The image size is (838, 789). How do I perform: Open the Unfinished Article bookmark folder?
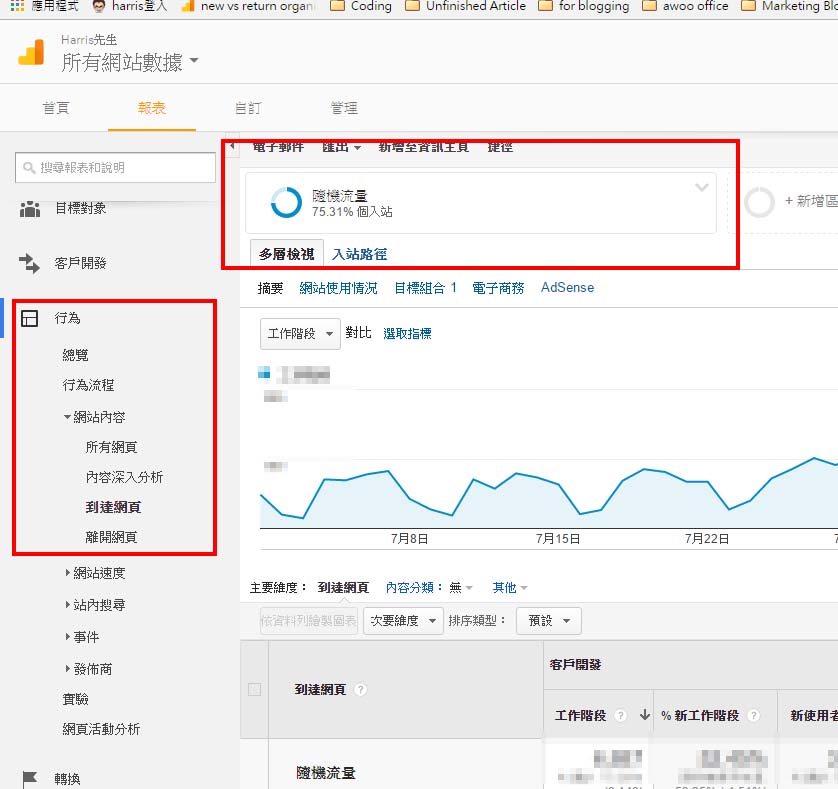(x=465, y=6)
